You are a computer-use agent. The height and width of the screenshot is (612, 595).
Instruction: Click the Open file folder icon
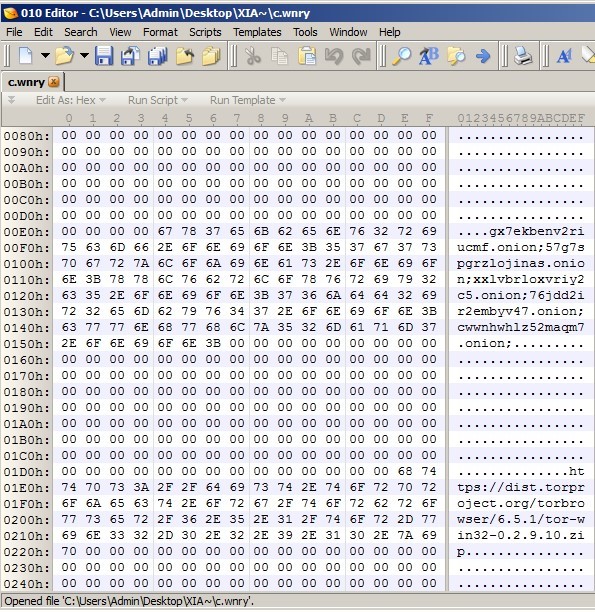point(64,56)
